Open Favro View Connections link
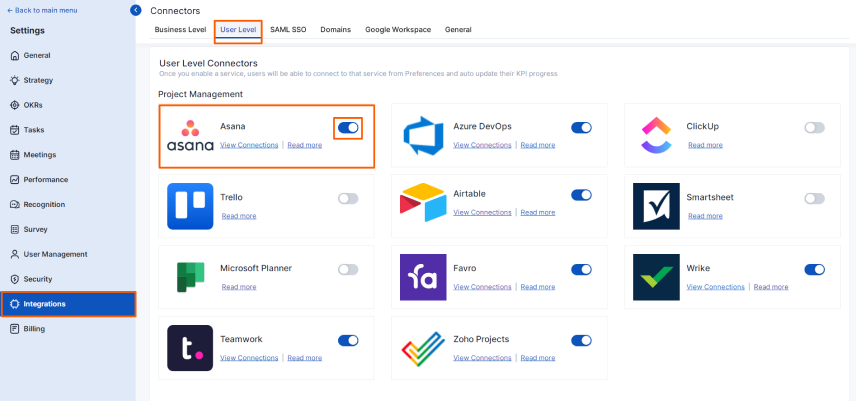Viewport: 856px width, 401px height. pyautogui.click(x=482, y=287)
